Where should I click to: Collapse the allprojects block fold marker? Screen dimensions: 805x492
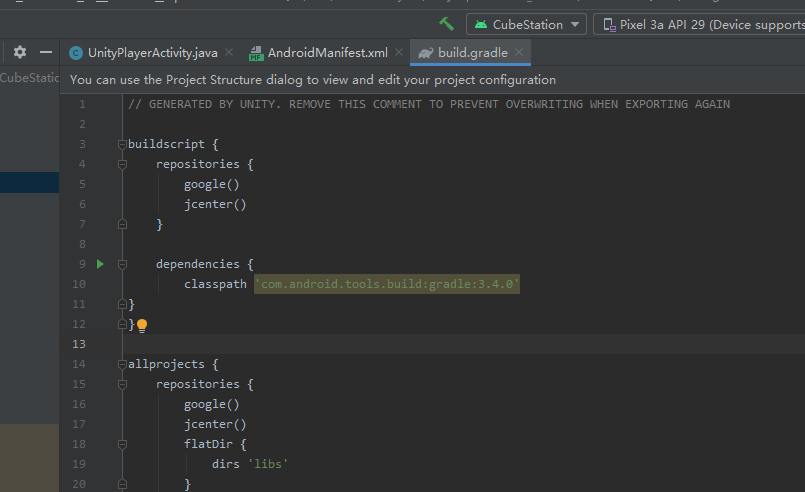122,364
